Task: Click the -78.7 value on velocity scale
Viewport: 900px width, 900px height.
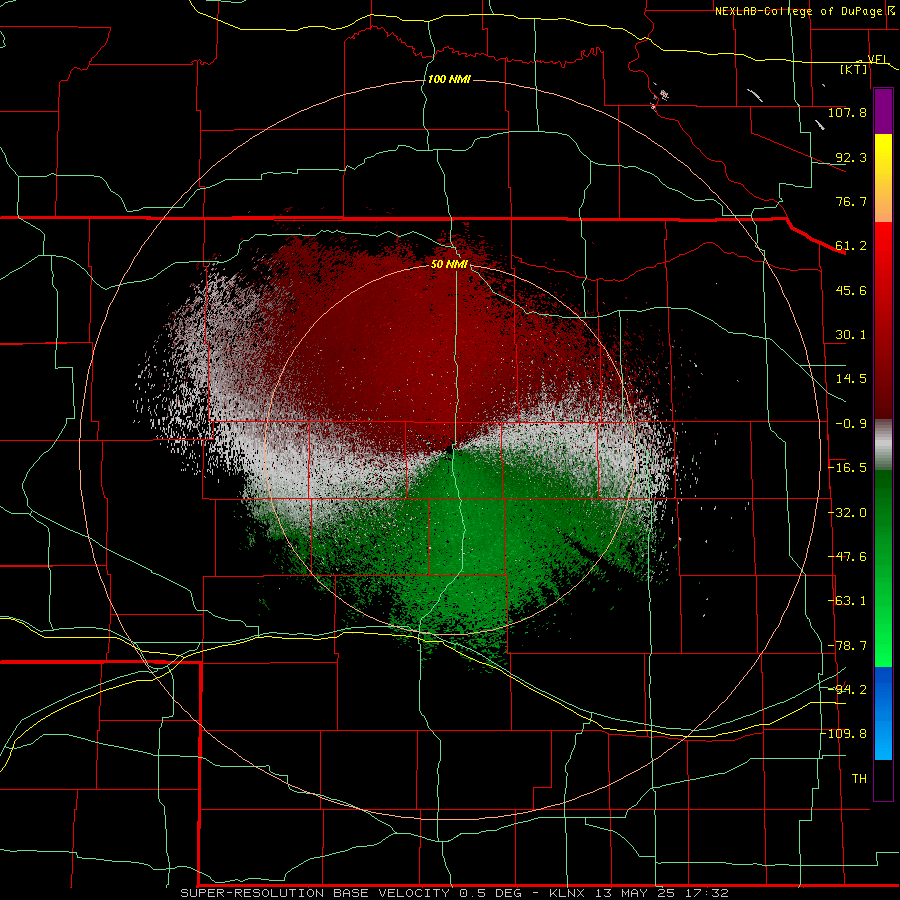Action: point(847,646)
